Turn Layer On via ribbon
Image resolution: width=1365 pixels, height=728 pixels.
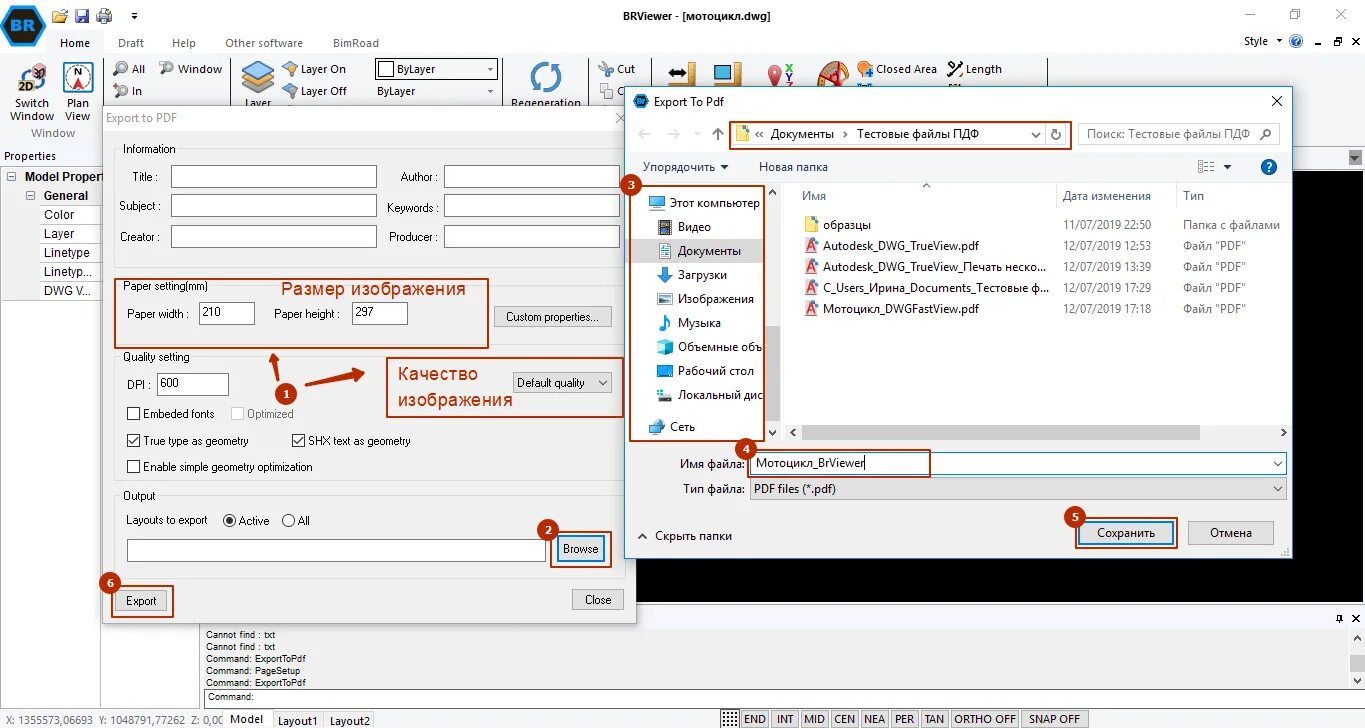[x=314, y=69]
